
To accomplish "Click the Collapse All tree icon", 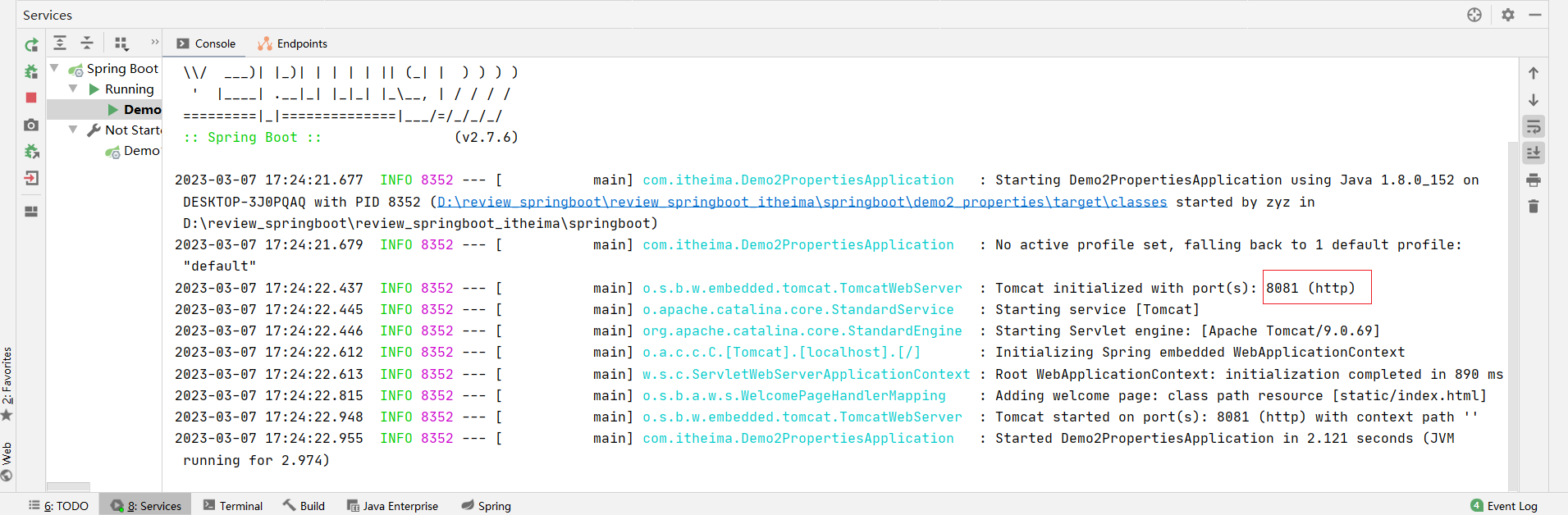I will [x=87, y=43].
